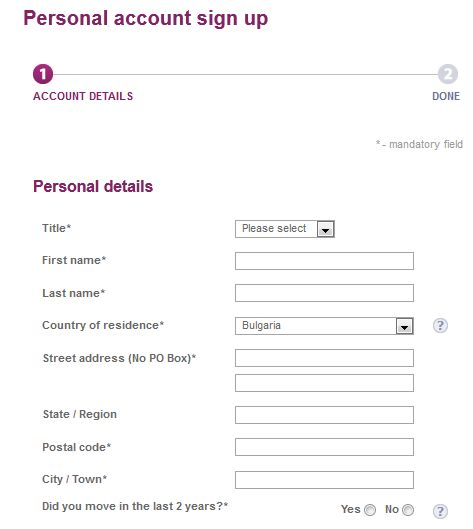The height and width of the screenshot is (529, 473).
Task: Click the Bulgaria country selection box
Action: (x=324, y=326)
